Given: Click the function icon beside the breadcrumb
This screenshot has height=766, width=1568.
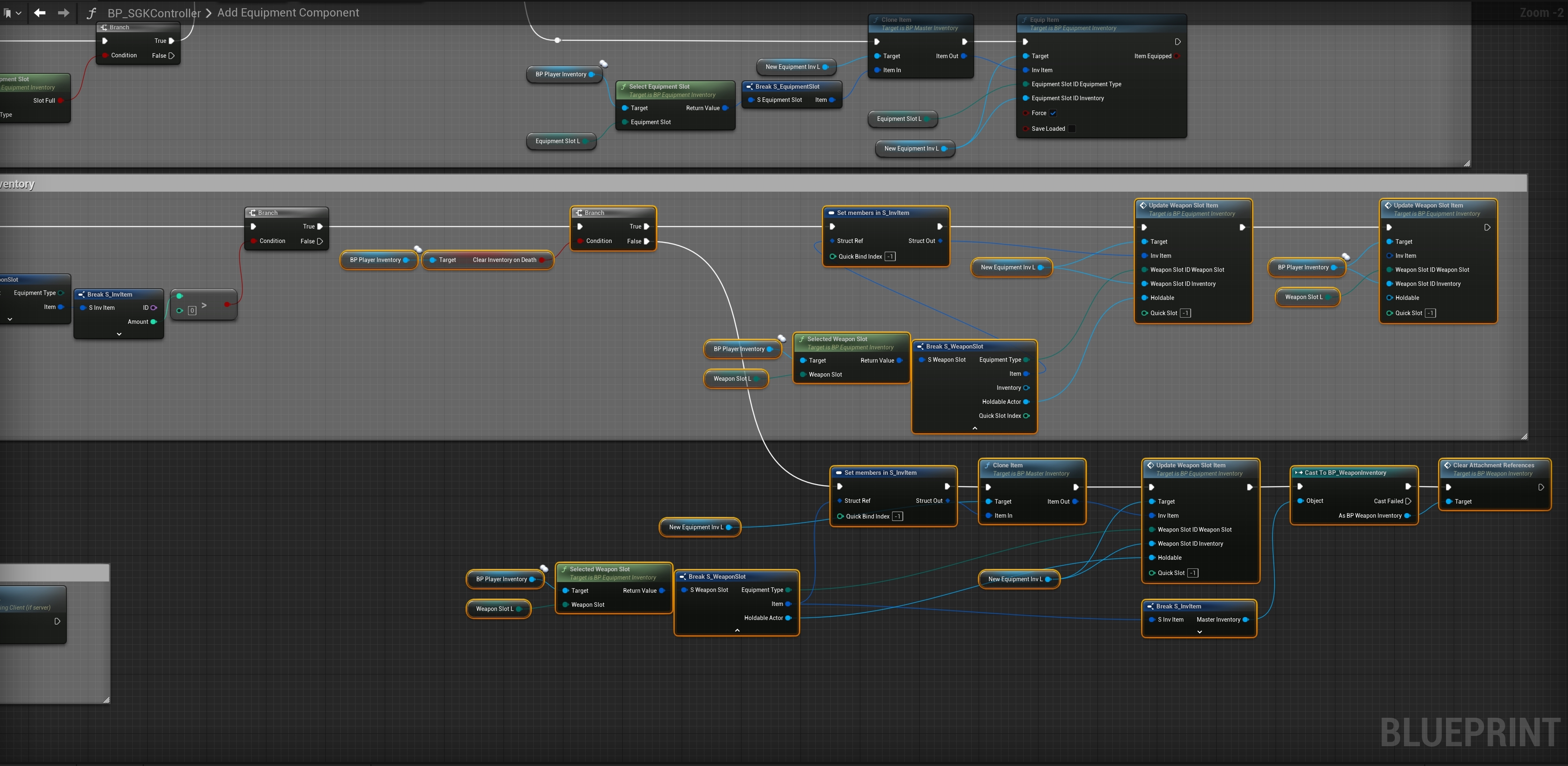Looking at the screenshot, I should tap(92, 13).
